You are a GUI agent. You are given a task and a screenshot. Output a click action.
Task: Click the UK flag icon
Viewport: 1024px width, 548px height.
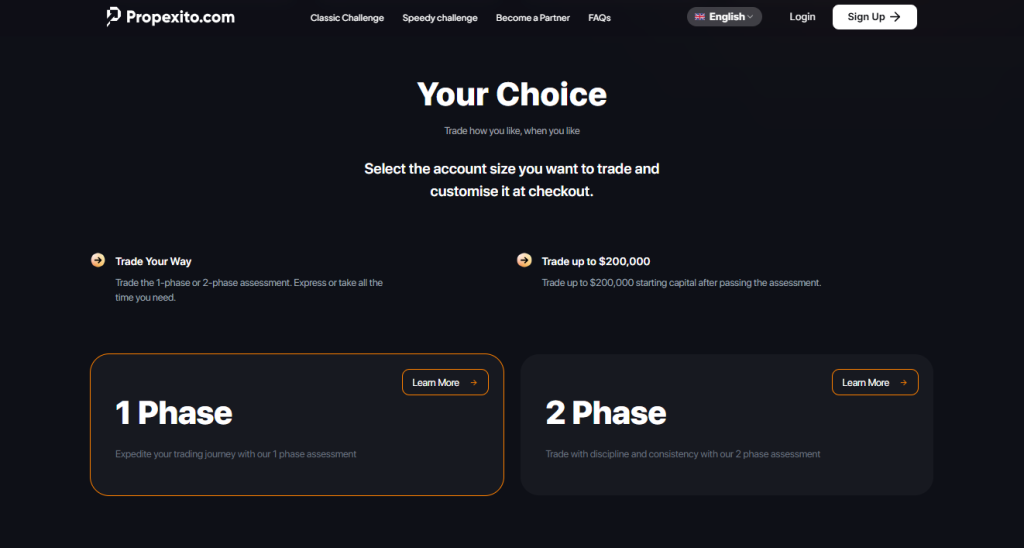pyautogui.click(x=699, y=17)
